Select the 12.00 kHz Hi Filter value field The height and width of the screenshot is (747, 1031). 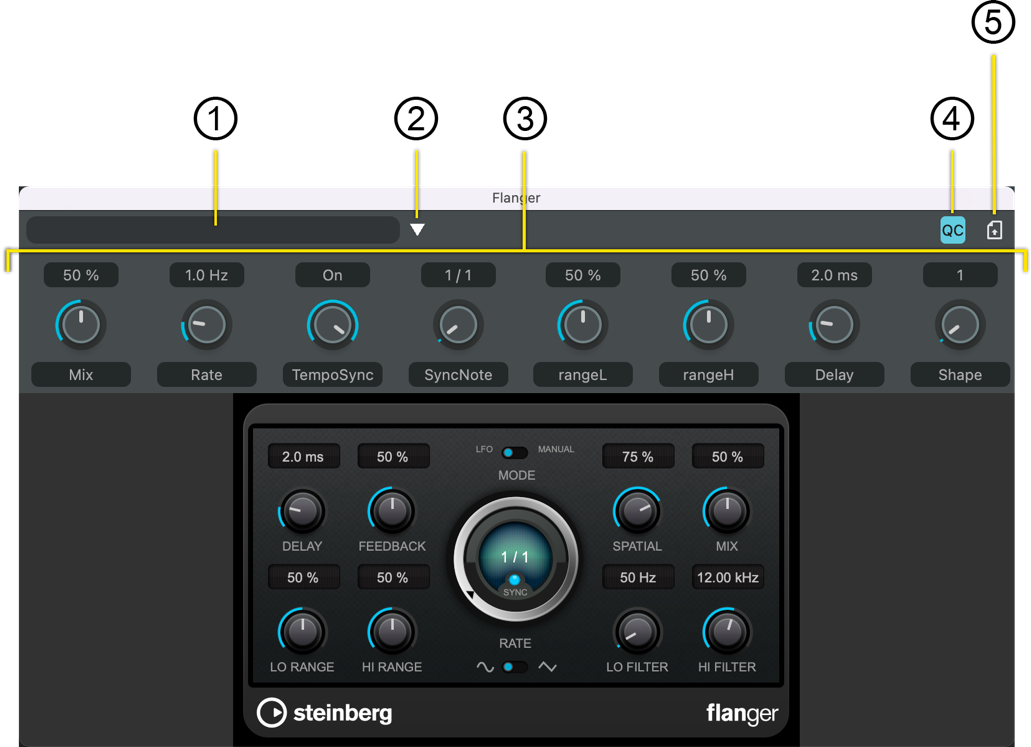tap(727, 577)
